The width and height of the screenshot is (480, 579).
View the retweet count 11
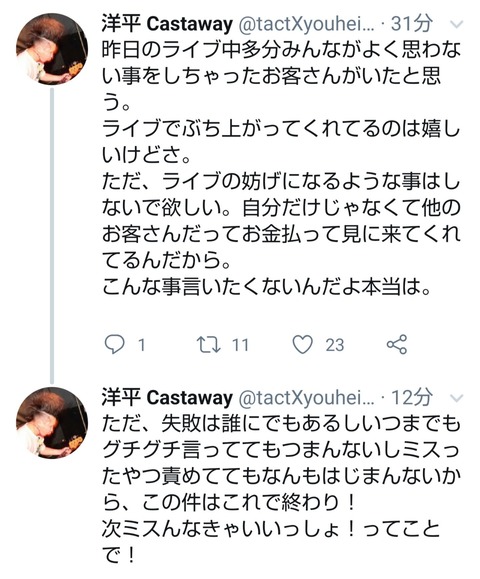click(x=240, y=345)
